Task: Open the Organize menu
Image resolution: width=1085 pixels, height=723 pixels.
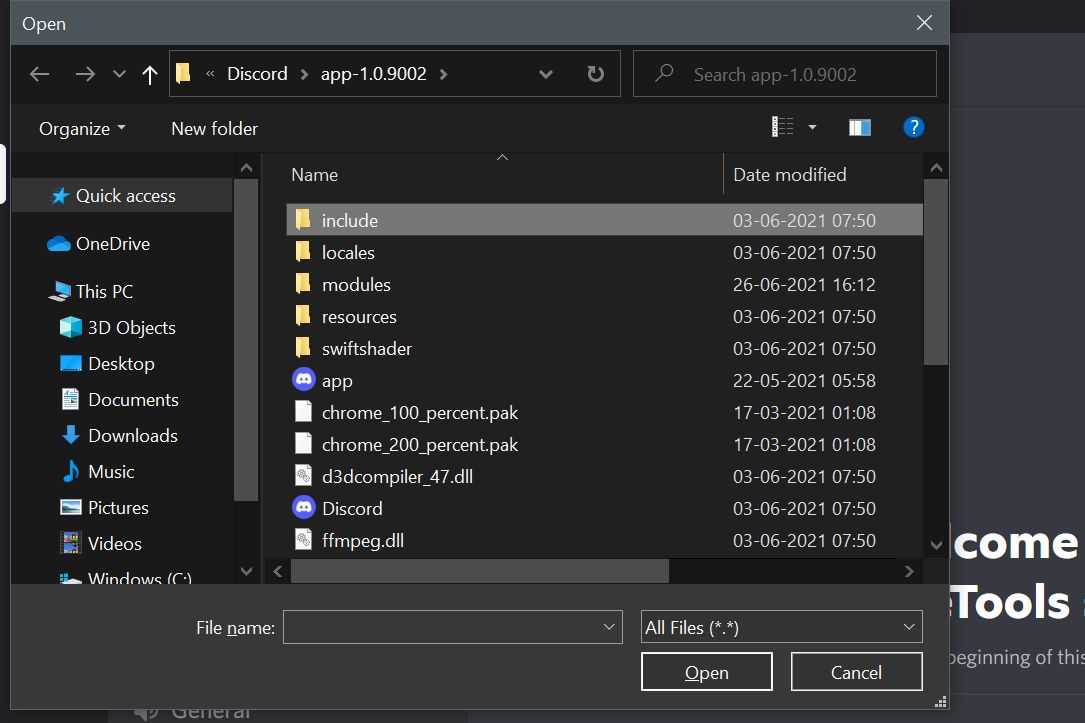Action: point(82,129)
